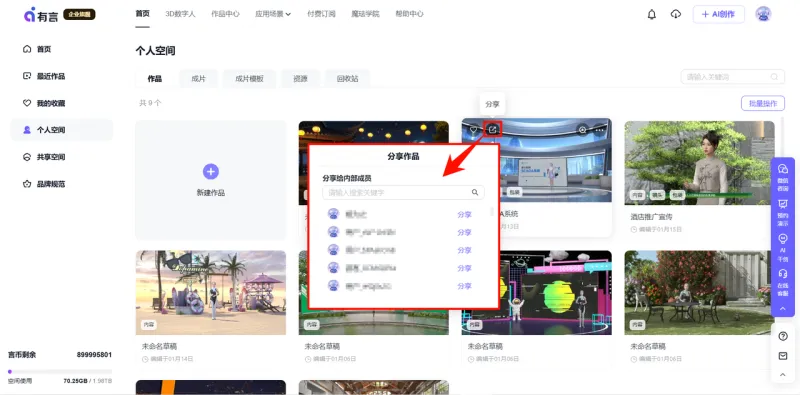Screen dimensions: 800x395
Task: Focus the 请输入关键词 search field
Action: [x=733, y=77]
